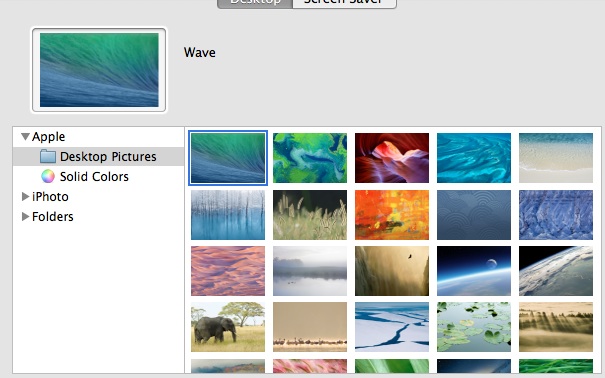Choose the flamingos on beige haze wallpaper
Screen dimensions: 605x378
pyautogui.click(x=310, y=327)
